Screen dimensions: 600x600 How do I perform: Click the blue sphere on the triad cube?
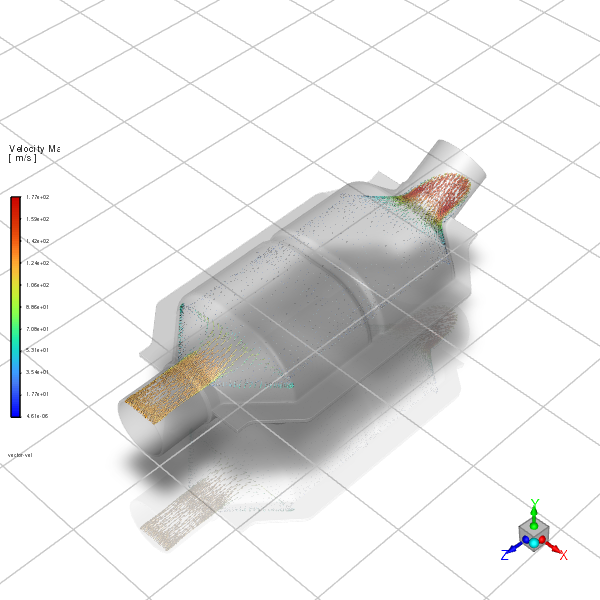tap(524, 540)
